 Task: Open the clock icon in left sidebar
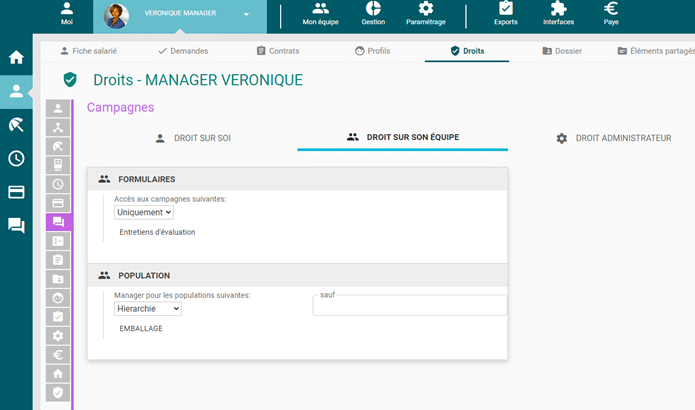(x=16, y=158)
